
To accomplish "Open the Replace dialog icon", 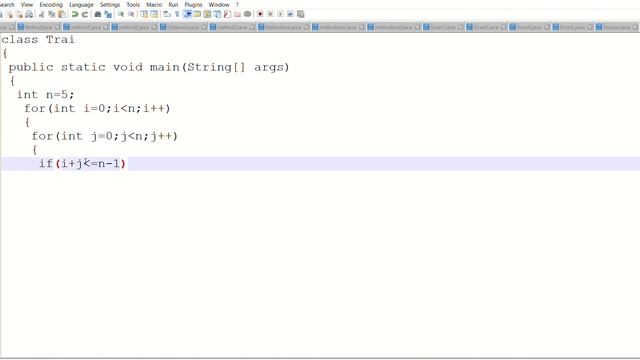I will (108, 14).
